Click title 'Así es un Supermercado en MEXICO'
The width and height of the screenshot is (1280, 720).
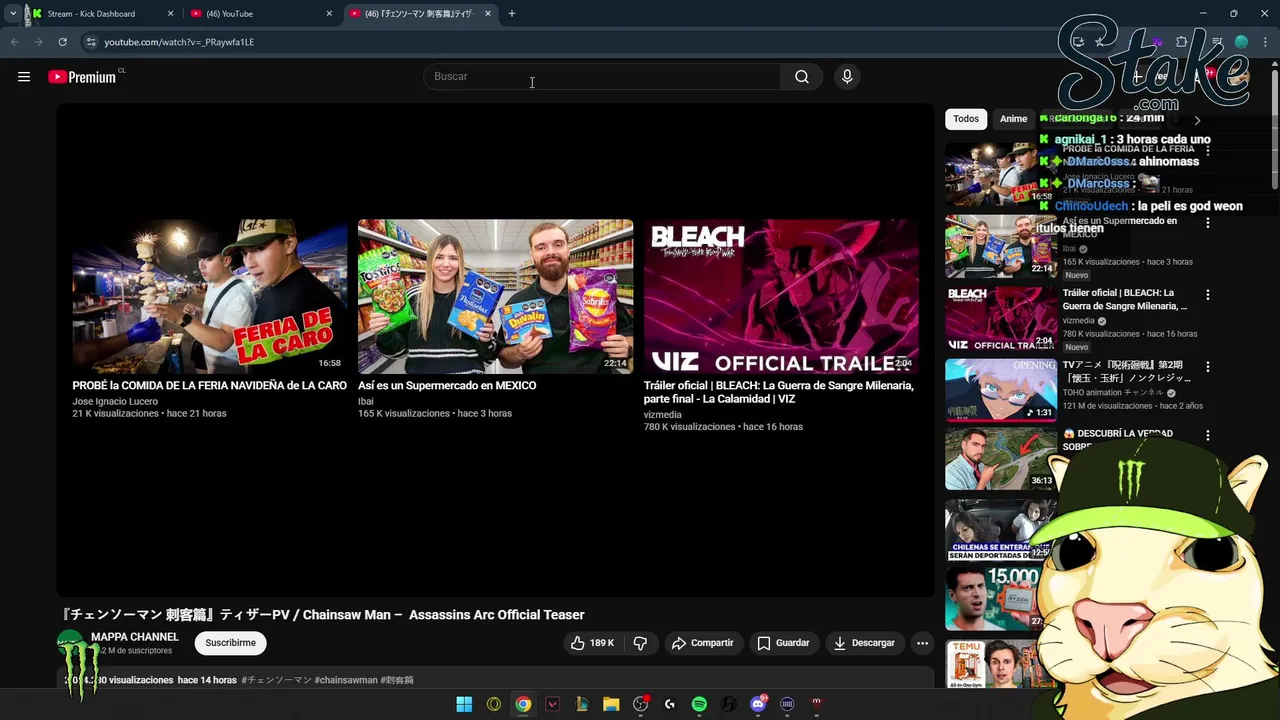[x=447, y=385]
